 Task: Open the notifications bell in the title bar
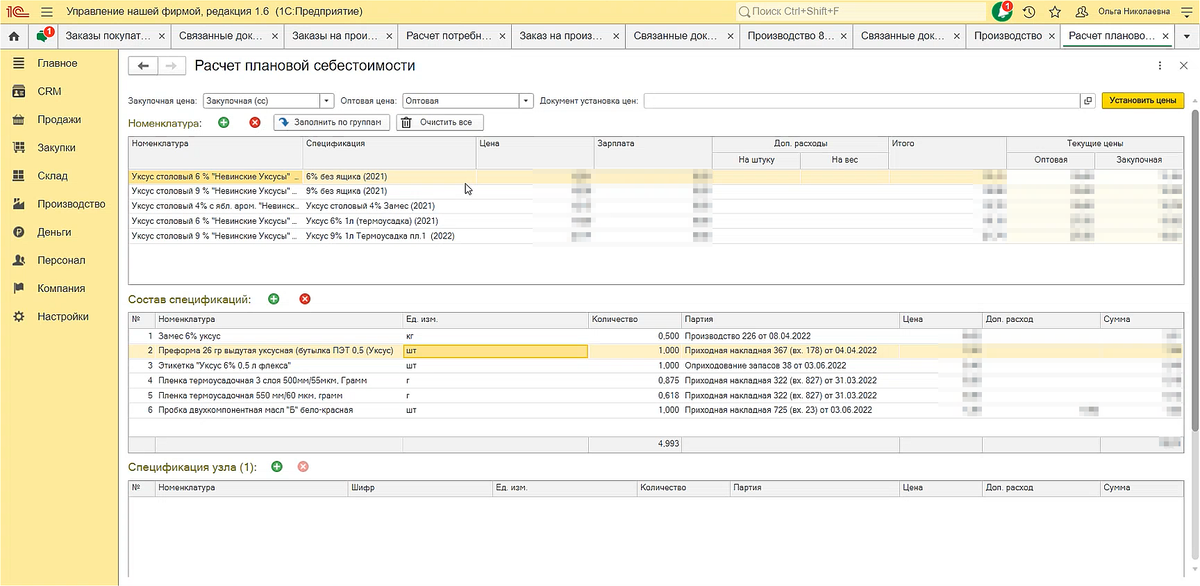point(1001,11)
